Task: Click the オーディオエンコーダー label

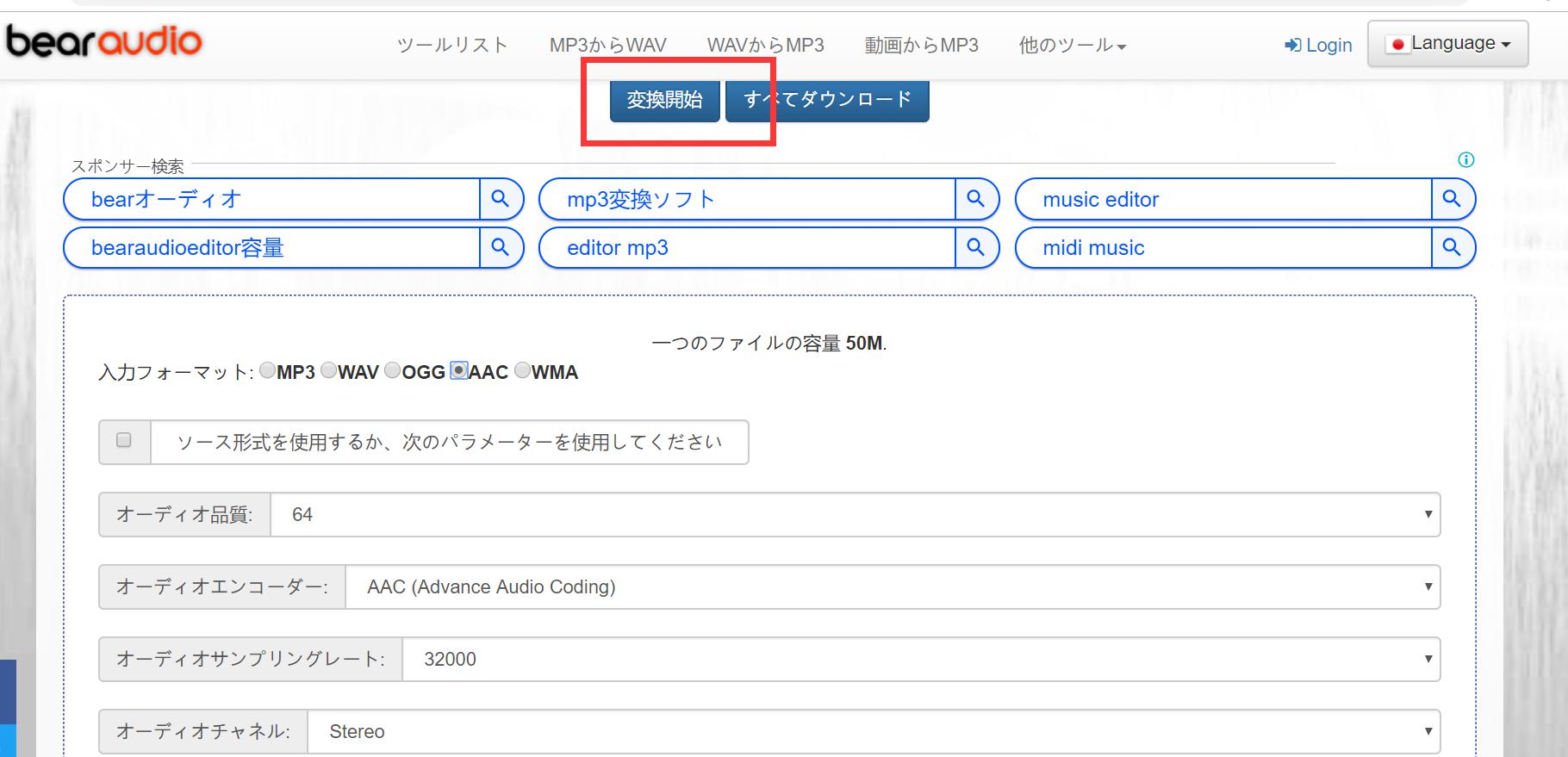Action: (x=221, y=586)
